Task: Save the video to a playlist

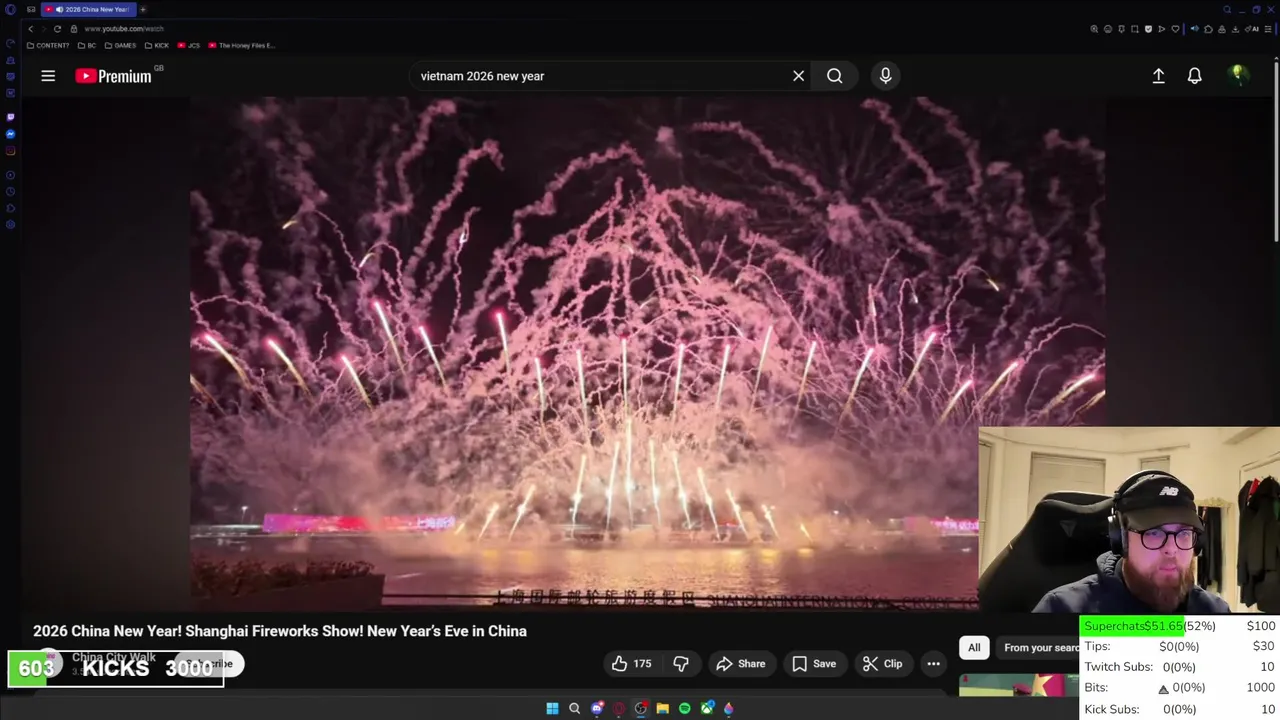Action: (814, 664)
